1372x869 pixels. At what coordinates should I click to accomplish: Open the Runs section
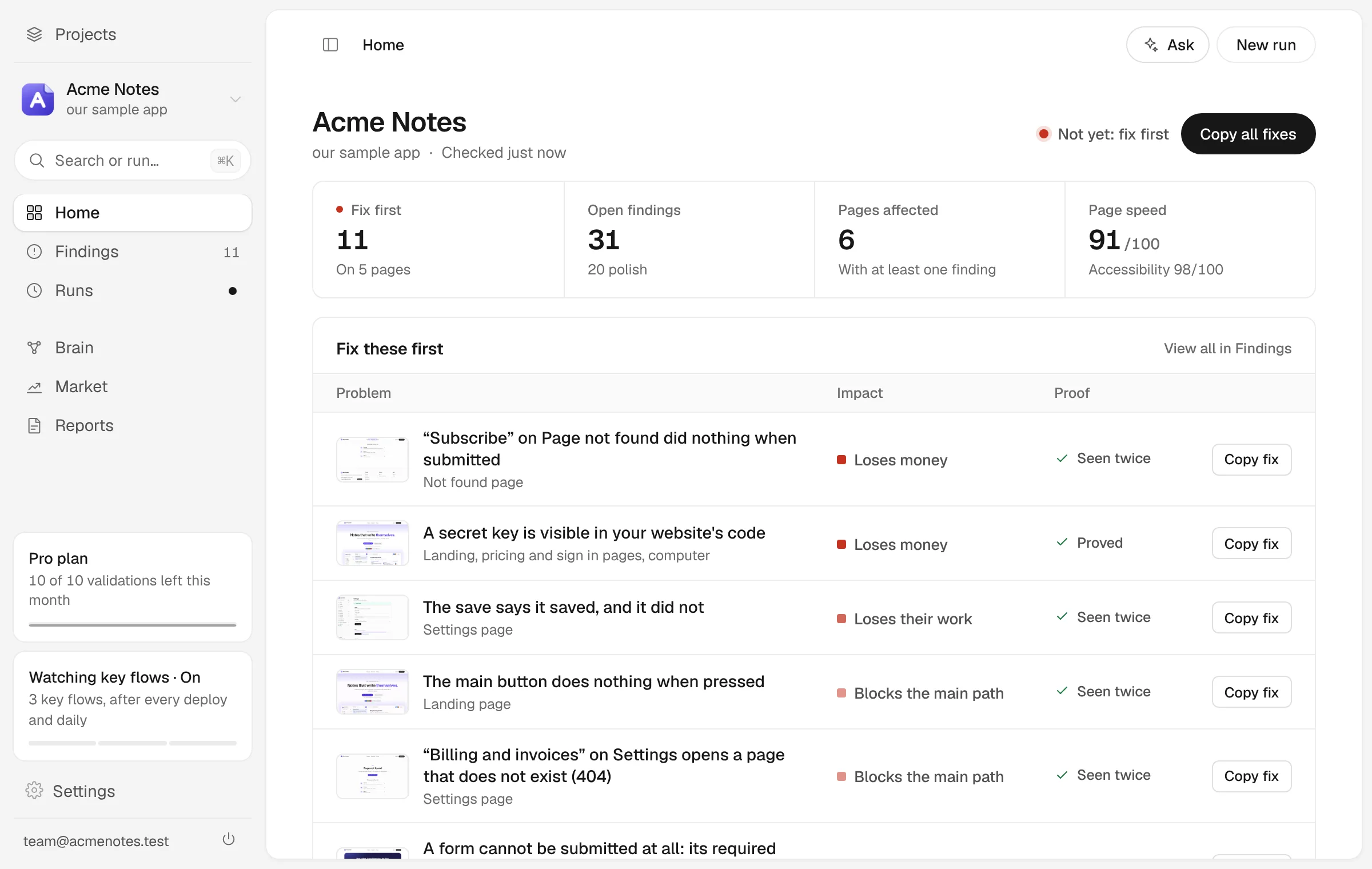click(x=133, y=290)
